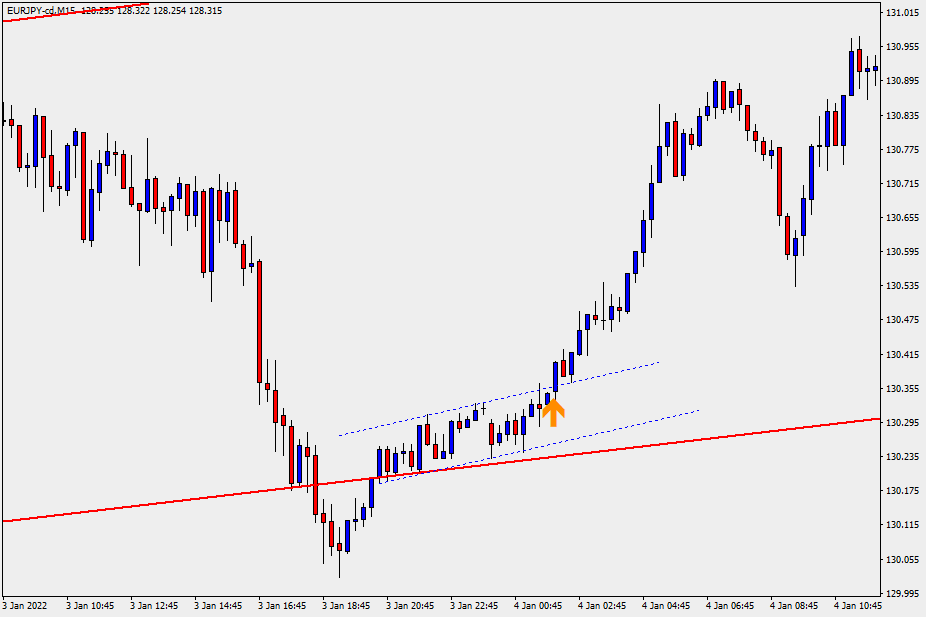926x617 pixels.
Task: Click the orange up arrow marker
Action: tap(552, 412)
